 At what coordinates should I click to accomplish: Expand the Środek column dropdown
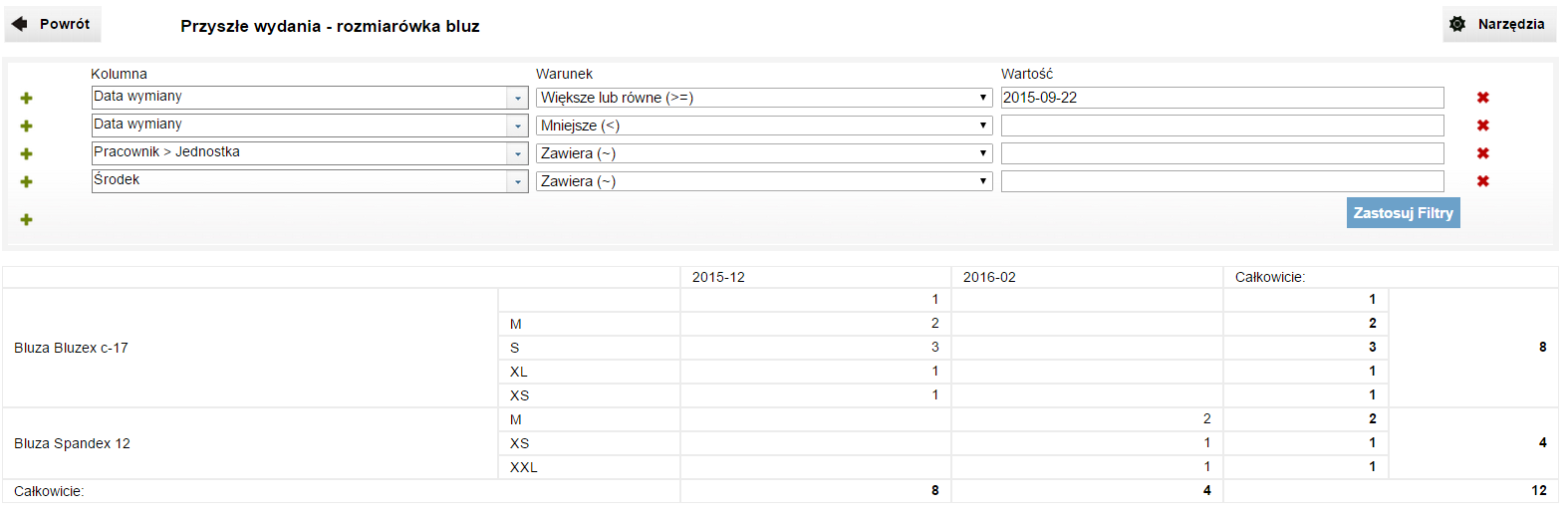pos(517,181)
